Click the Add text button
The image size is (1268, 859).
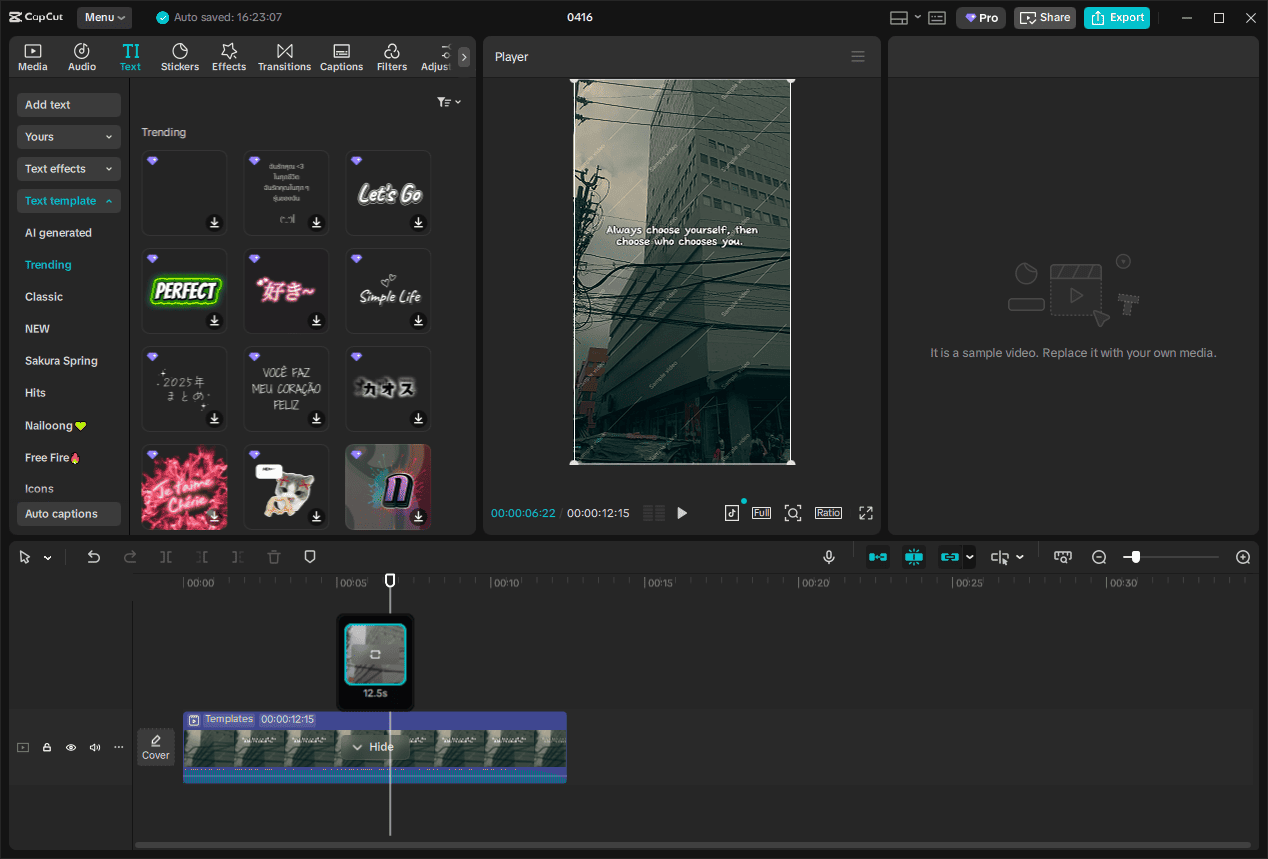click(x=68, y=104)
